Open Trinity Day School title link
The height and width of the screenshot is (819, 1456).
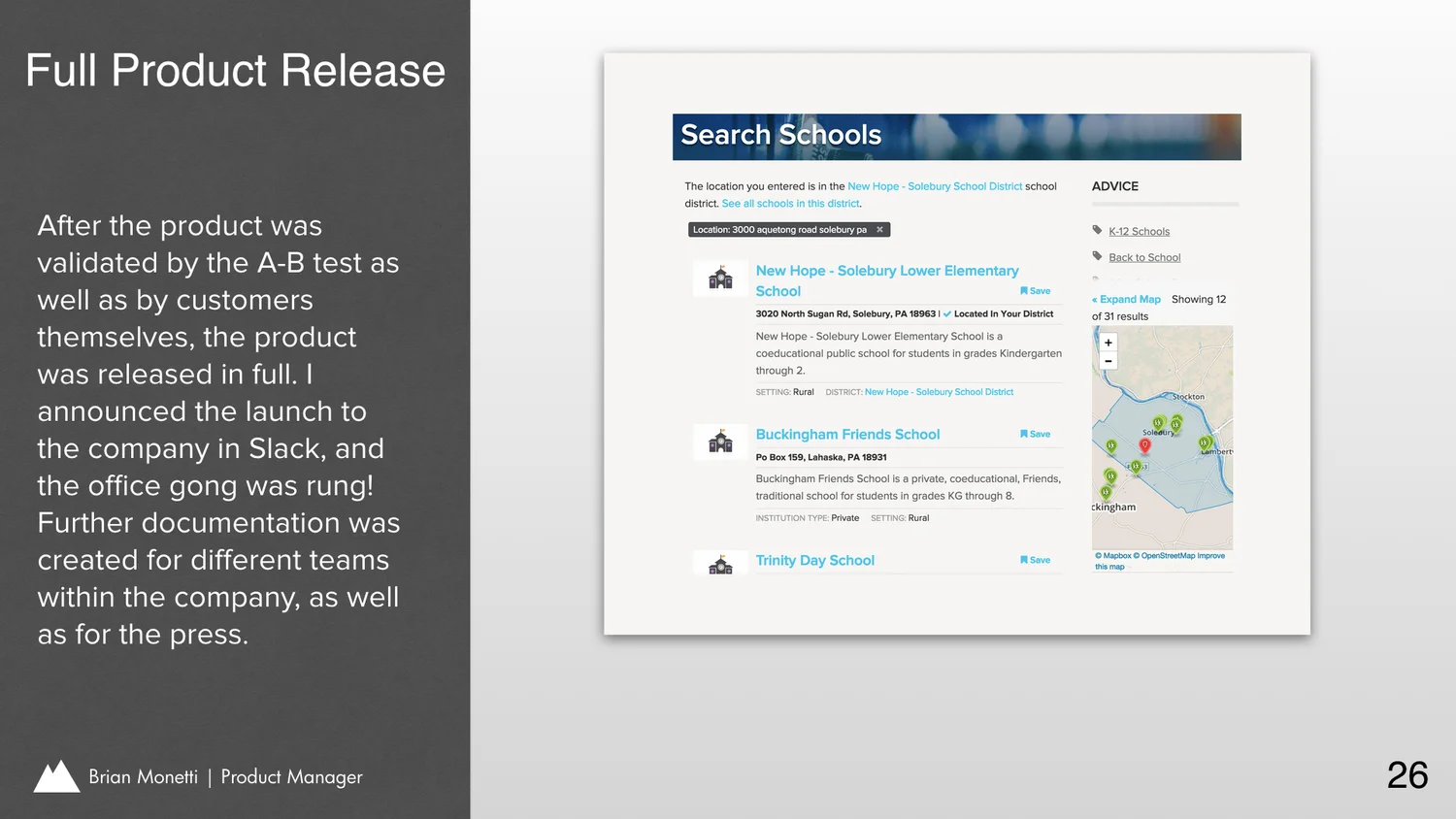coord(814,561)
